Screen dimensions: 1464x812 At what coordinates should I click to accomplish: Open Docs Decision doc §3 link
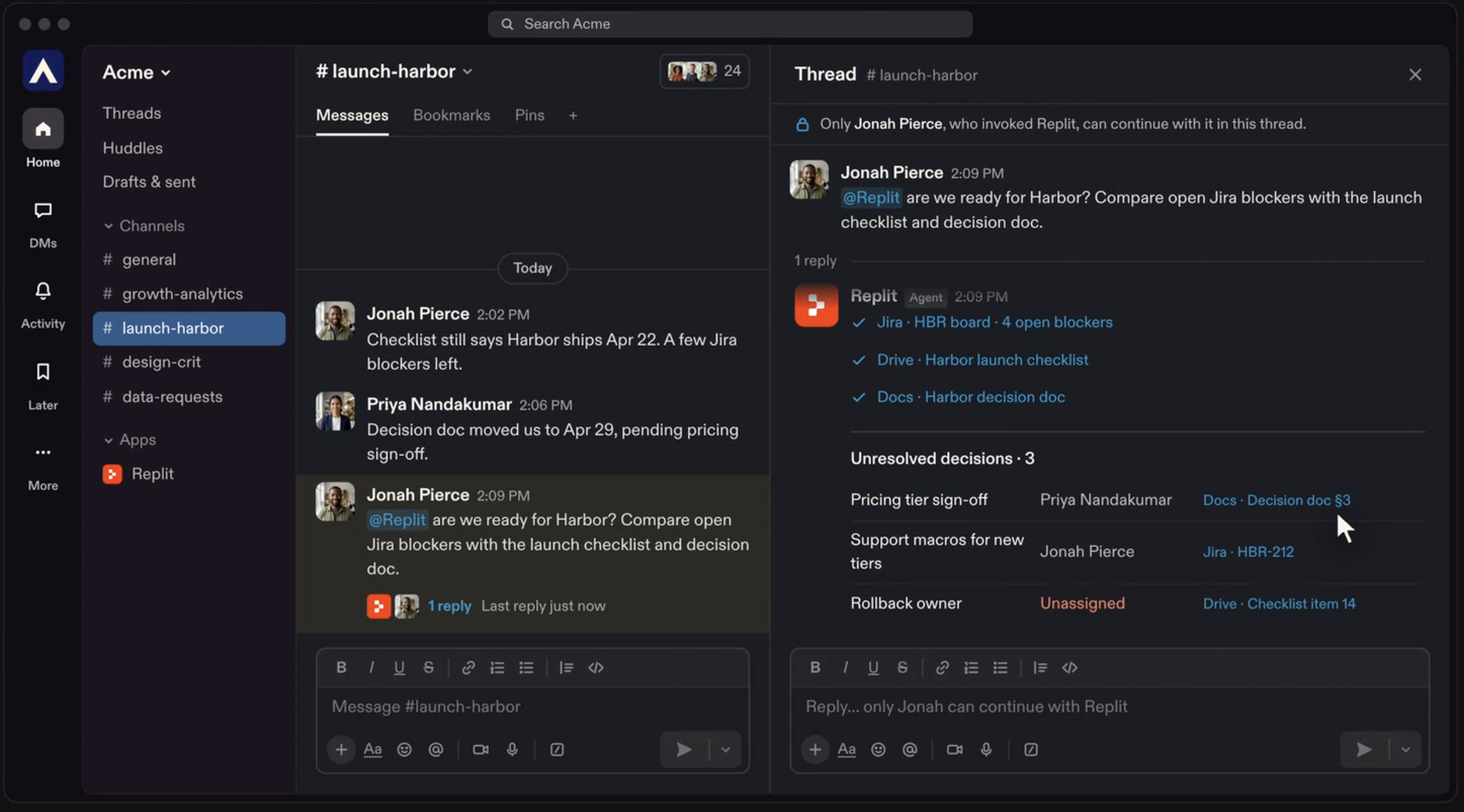[x=1276, y=500]
